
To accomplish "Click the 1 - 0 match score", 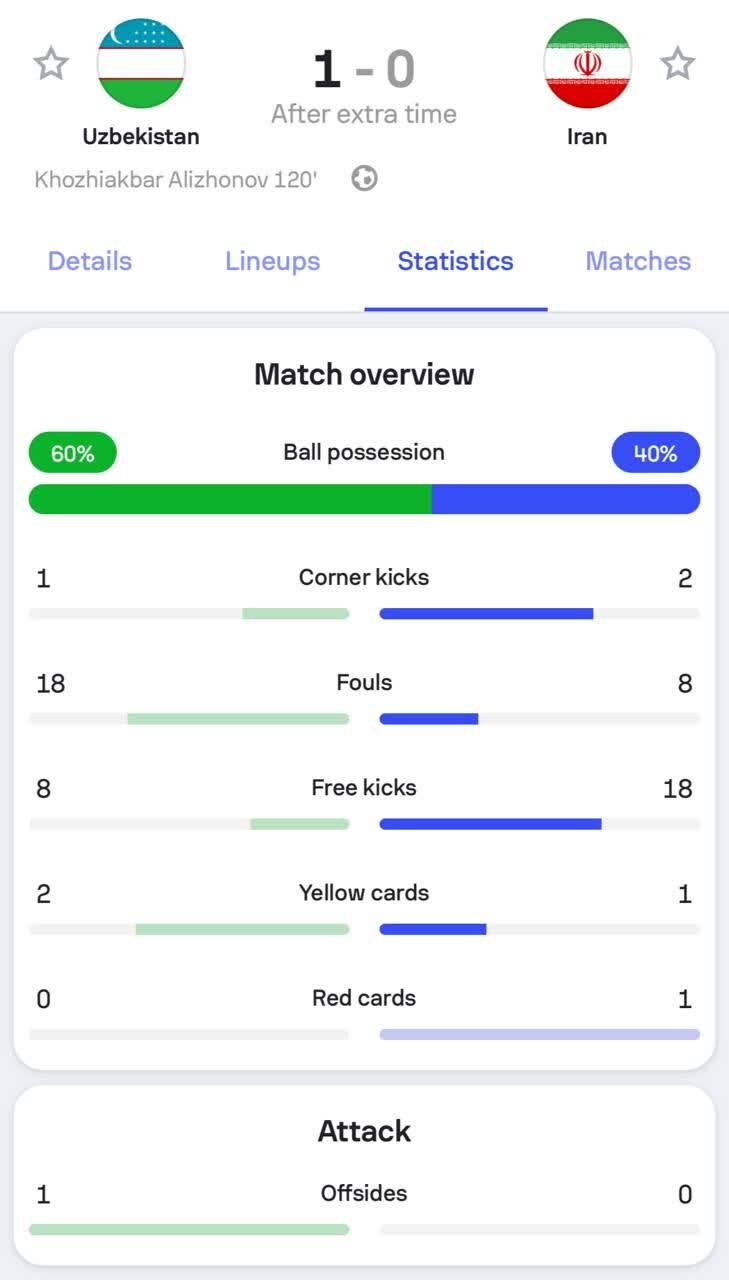I will pos(364,70).
